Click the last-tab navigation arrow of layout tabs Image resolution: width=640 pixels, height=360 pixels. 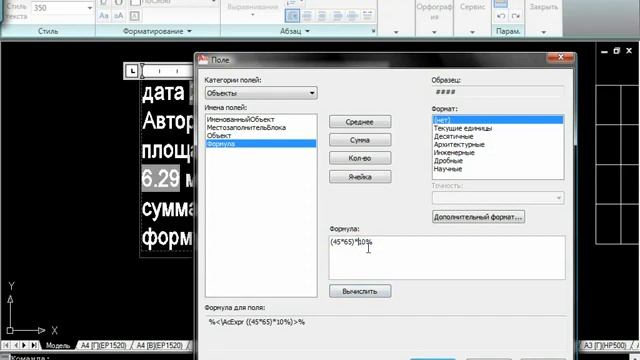(34, 345)
